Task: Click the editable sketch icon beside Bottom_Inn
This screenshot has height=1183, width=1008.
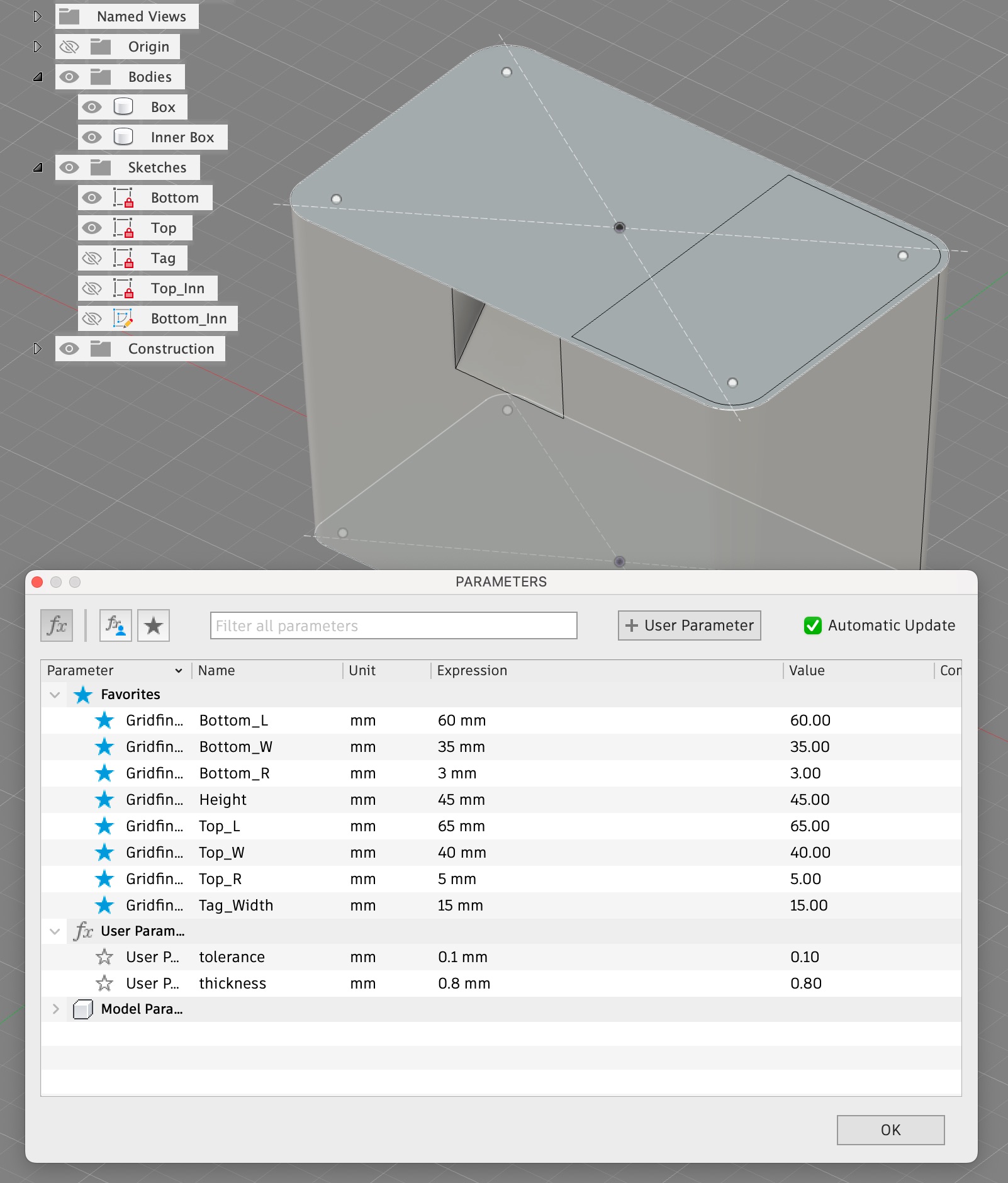Action: 124,318
